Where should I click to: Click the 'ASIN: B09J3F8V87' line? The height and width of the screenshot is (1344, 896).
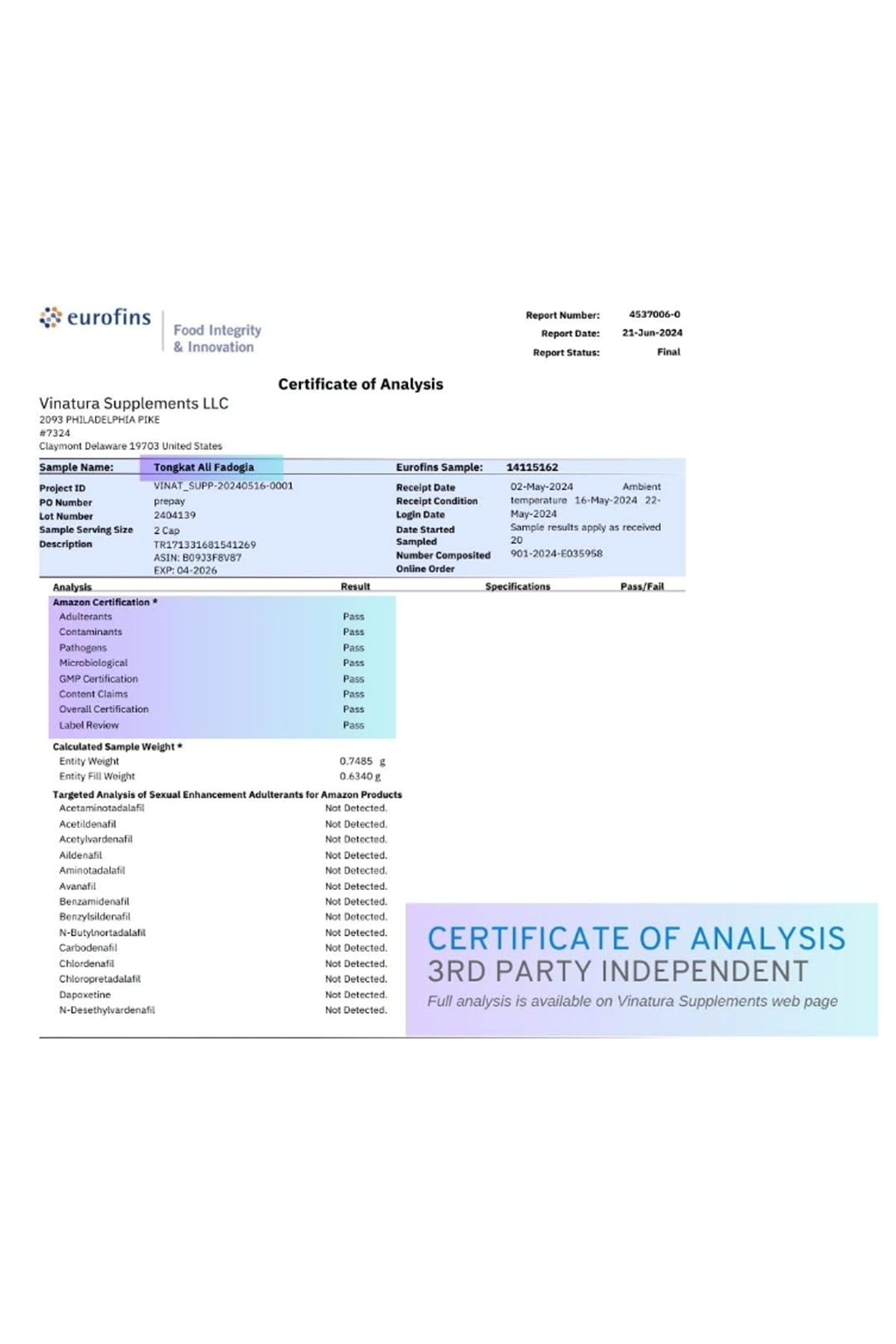(198, 558)
